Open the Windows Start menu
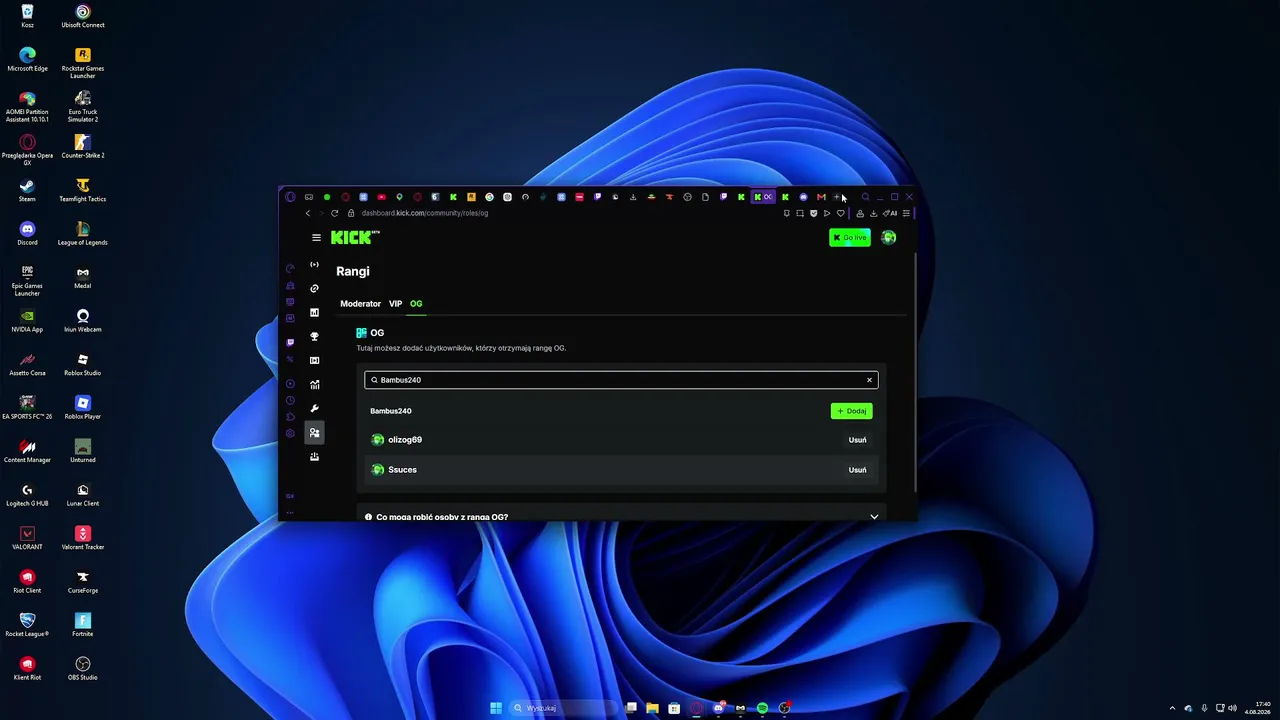The width and height of the screenshot is (1280, 720). click(x=496, y=708)
